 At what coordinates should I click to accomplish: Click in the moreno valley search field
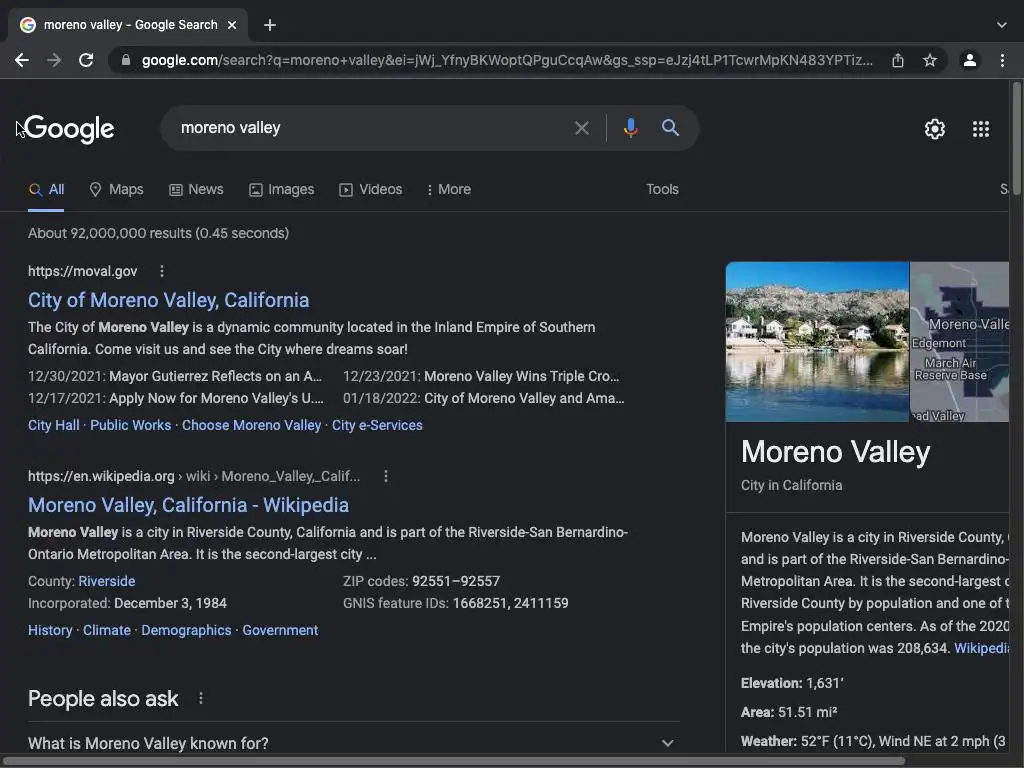click(372, 128)
